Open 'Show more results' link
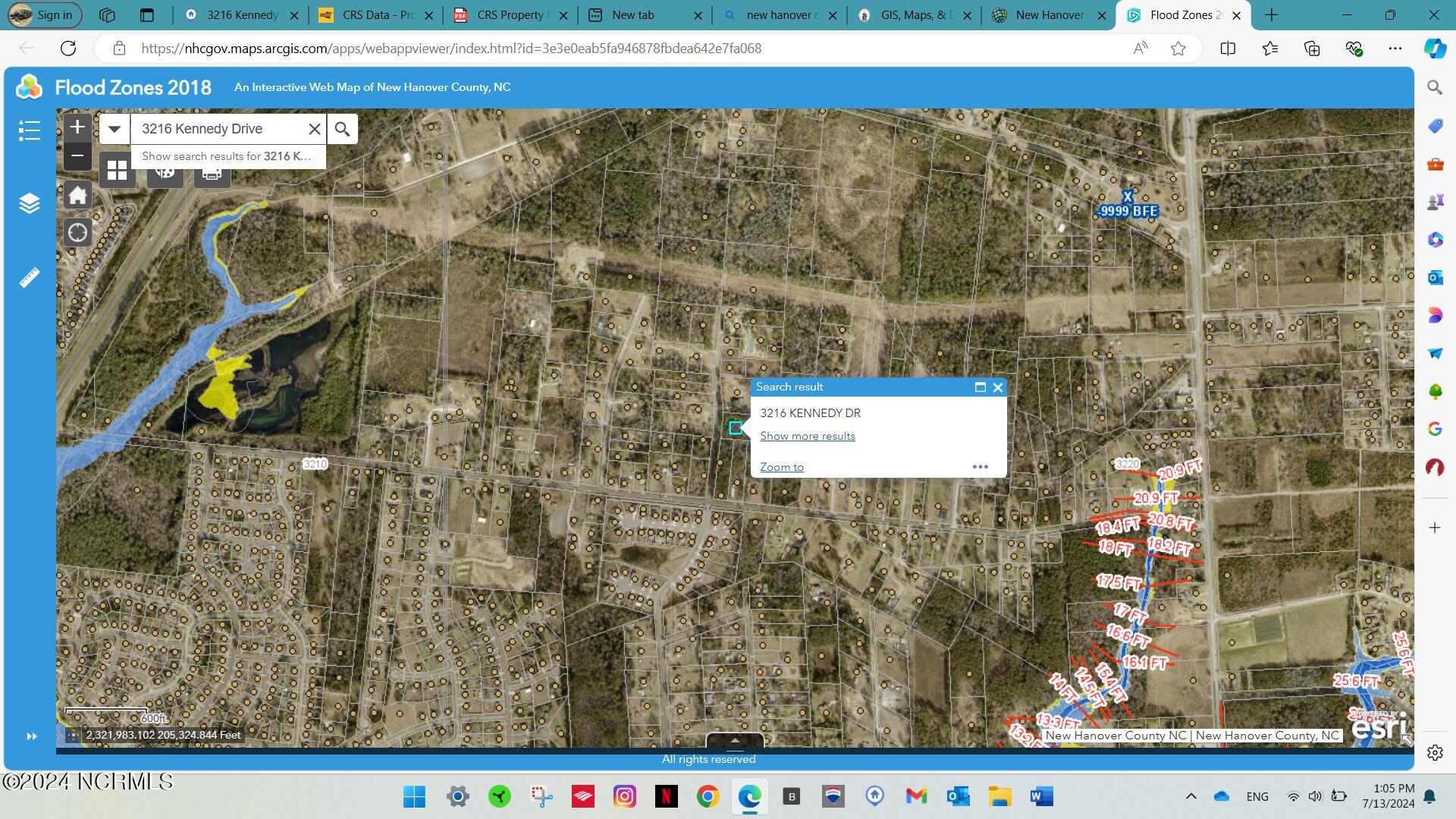Screen dimensions: 1456x819 coord(808,436)
